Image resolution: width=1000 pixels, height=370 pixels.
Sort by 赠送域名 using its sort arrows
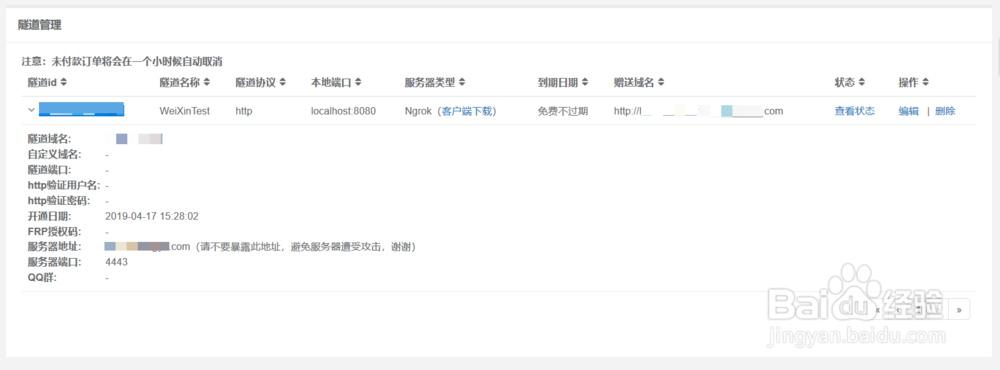[x=661, y=82]
